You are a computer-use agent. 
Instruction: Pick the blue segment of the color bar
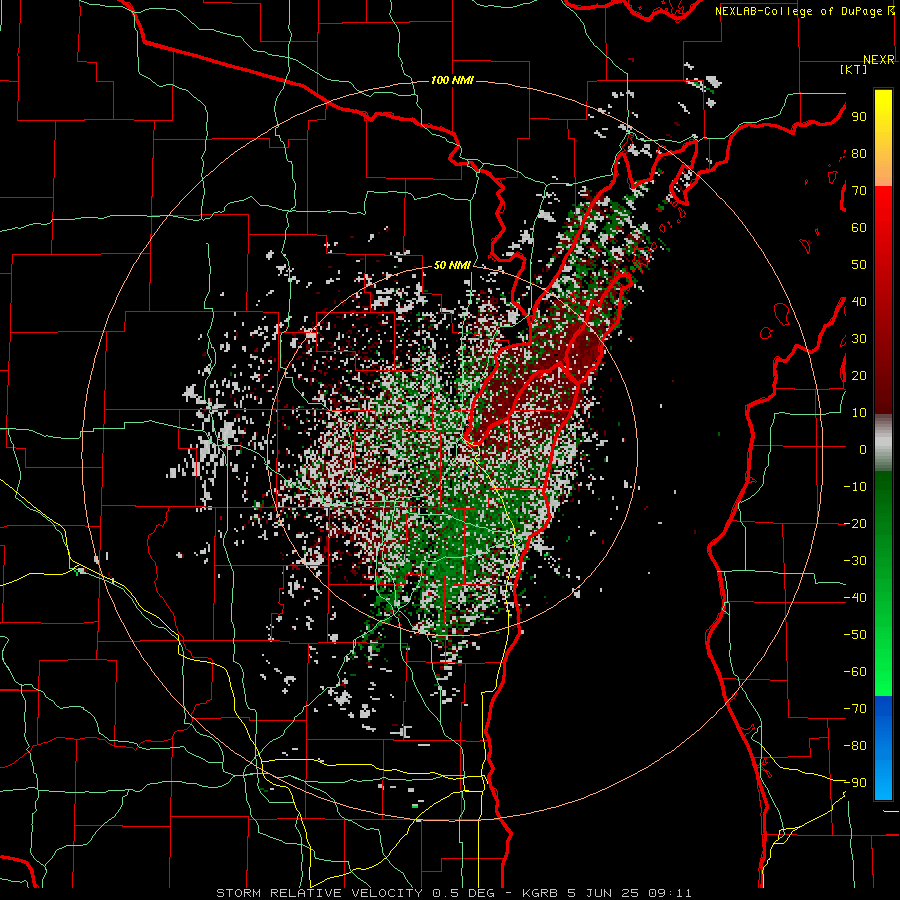pyautogui.click(x=883, y=748)
